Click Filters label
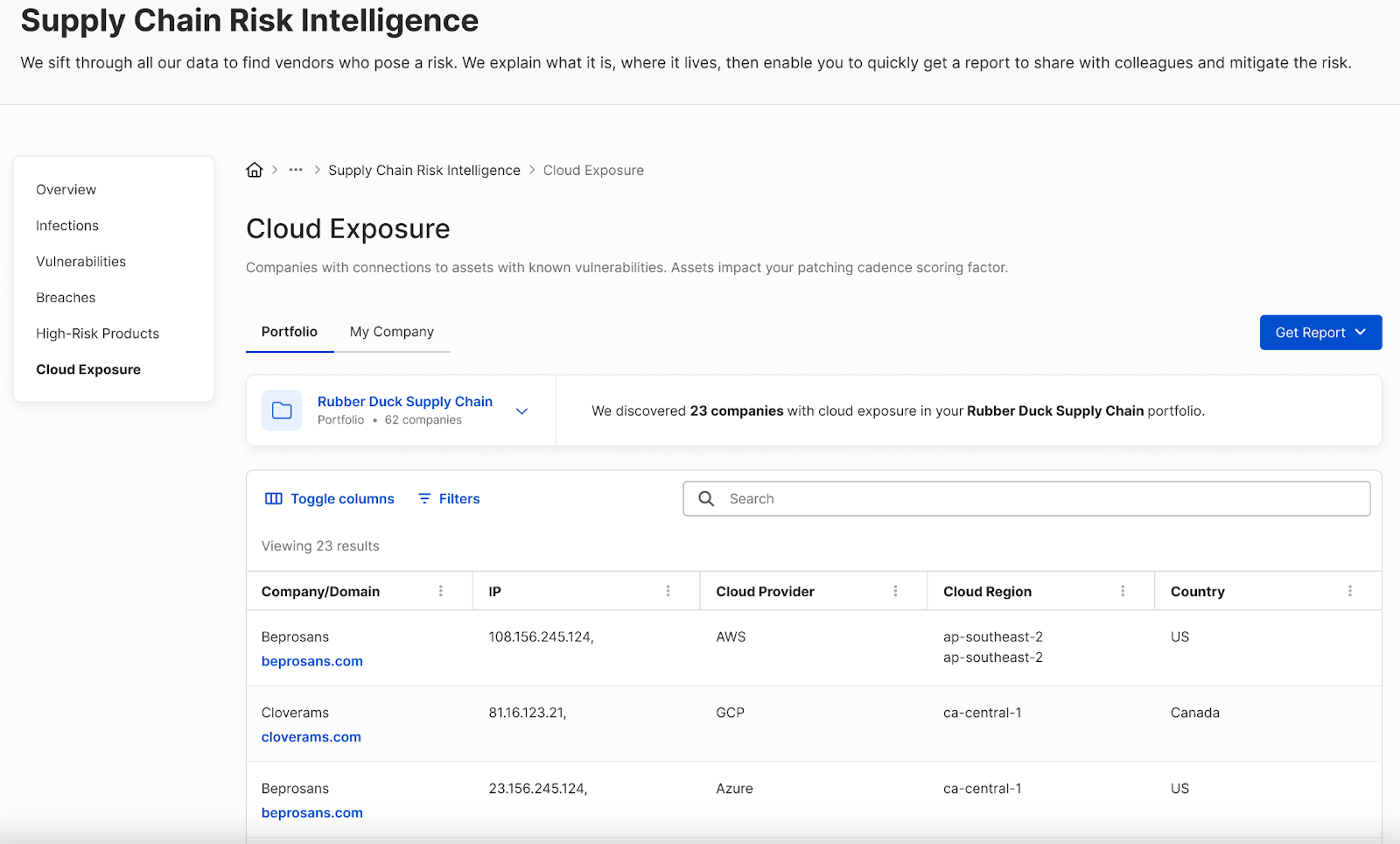The image size is (1400, 844). pyautogui.click(x=459, y=499)
